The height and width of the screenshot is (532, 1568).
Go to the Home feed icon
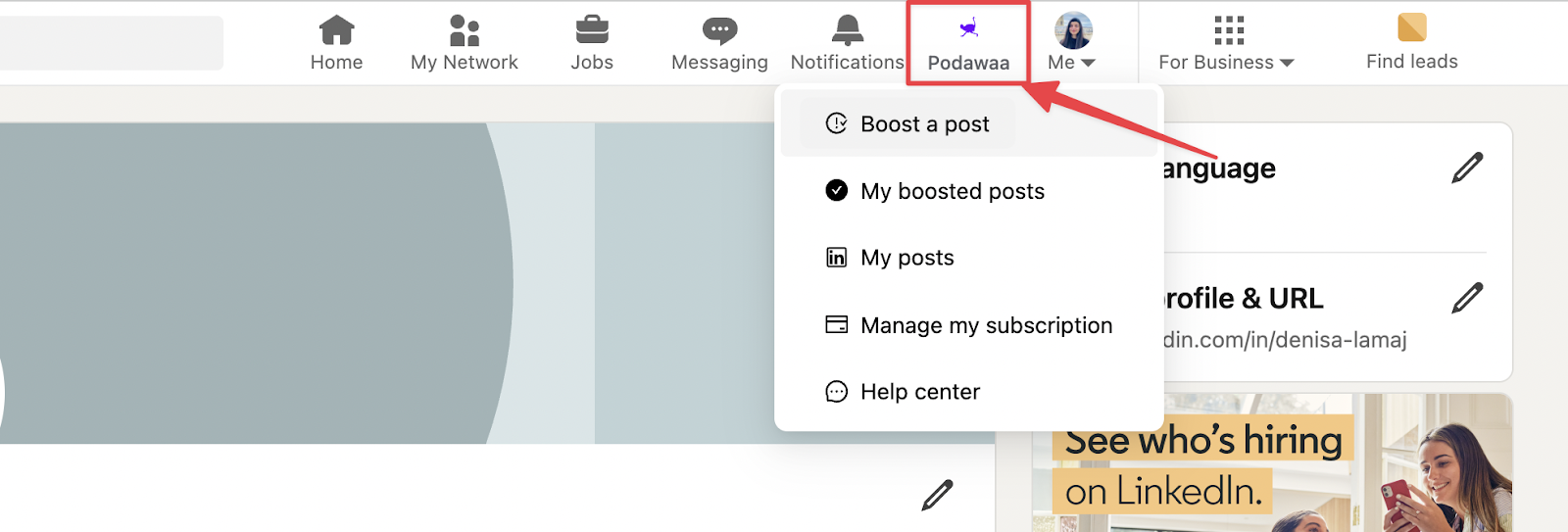coord(336,29)
